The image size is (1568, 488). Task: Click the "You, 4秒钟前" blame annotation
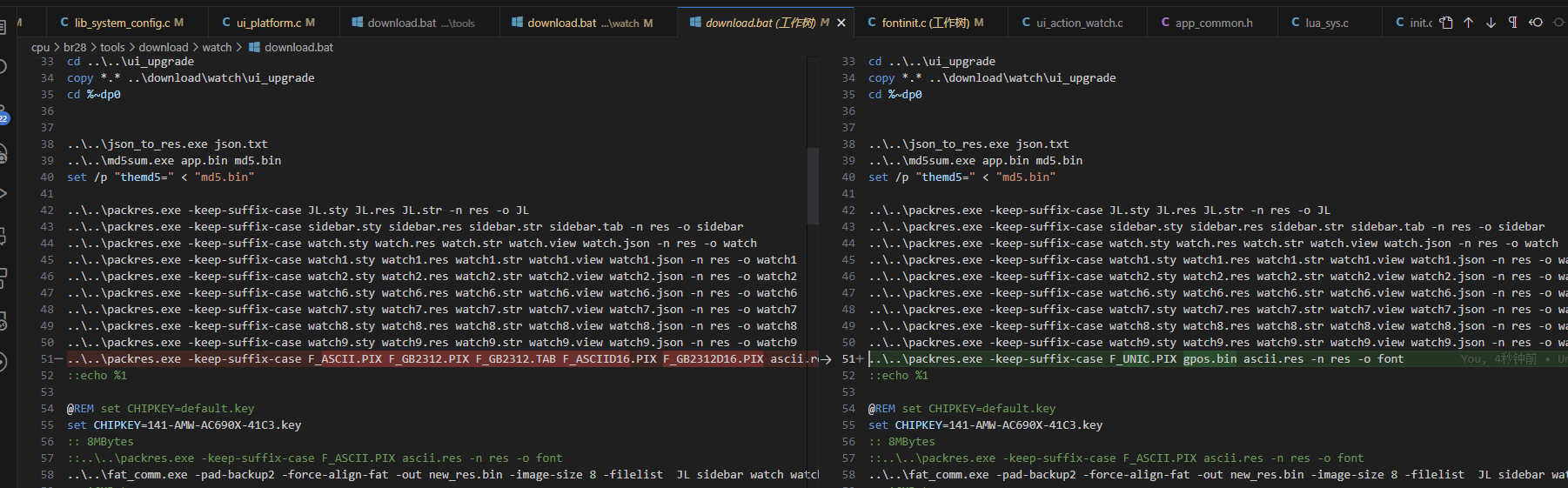click(x=1498, y=358)
